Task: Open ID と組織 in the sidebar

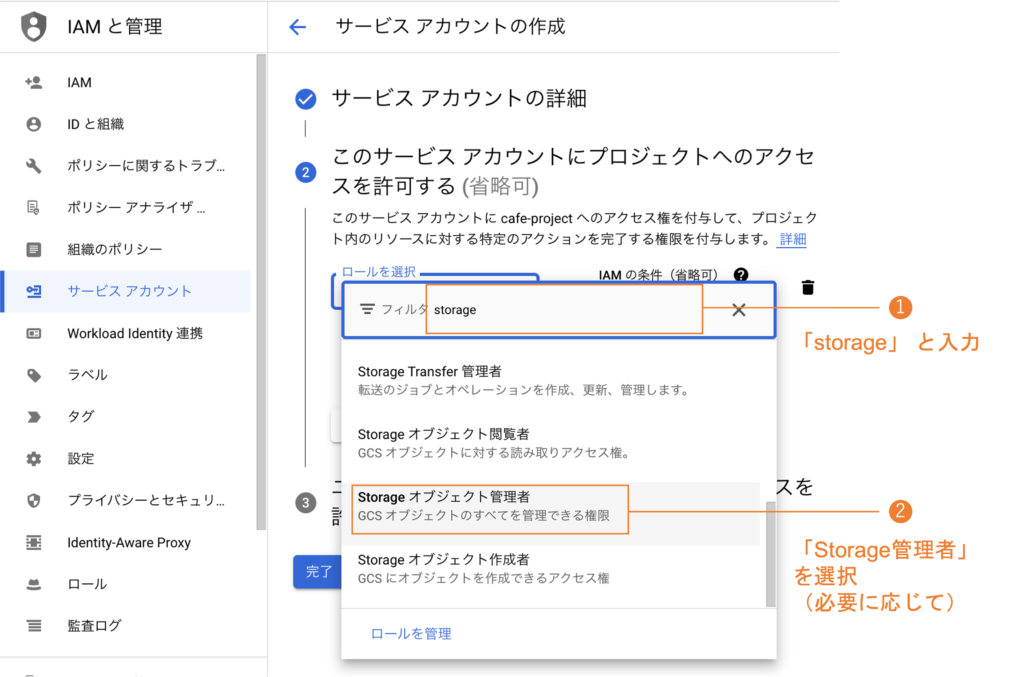Action: 125,124
